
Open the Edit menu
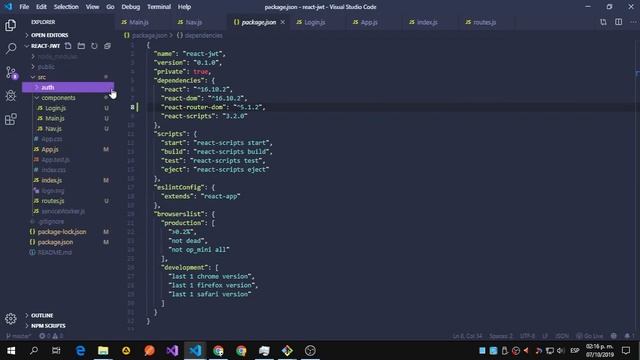[41, 7]
